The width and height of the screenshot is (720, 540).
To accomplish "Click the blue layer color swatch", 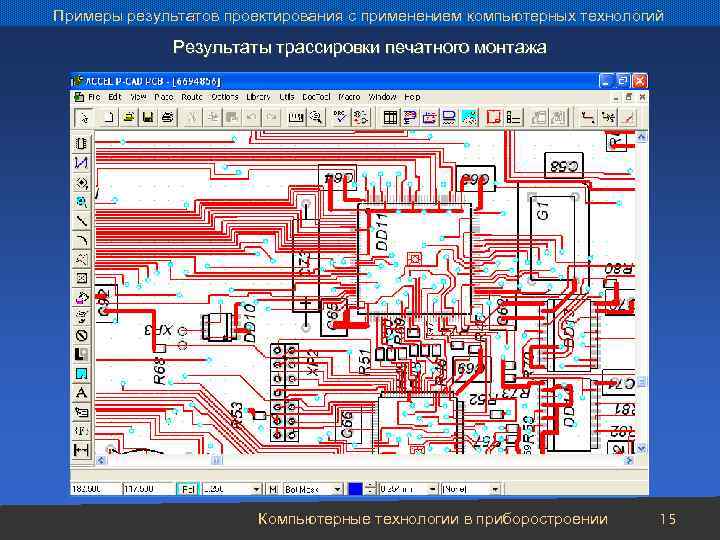I will [355, 489].
